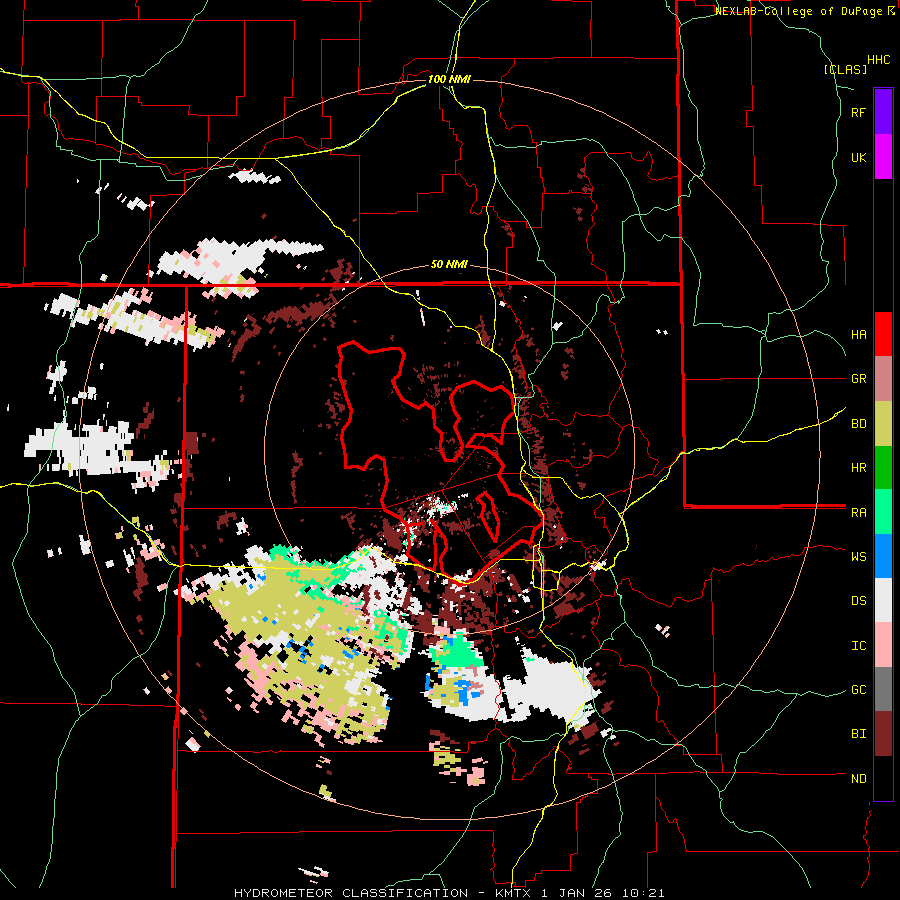This screenshot has height=900, width=900.
Task: Click the BD legend label
Action: tap(858, 424)
